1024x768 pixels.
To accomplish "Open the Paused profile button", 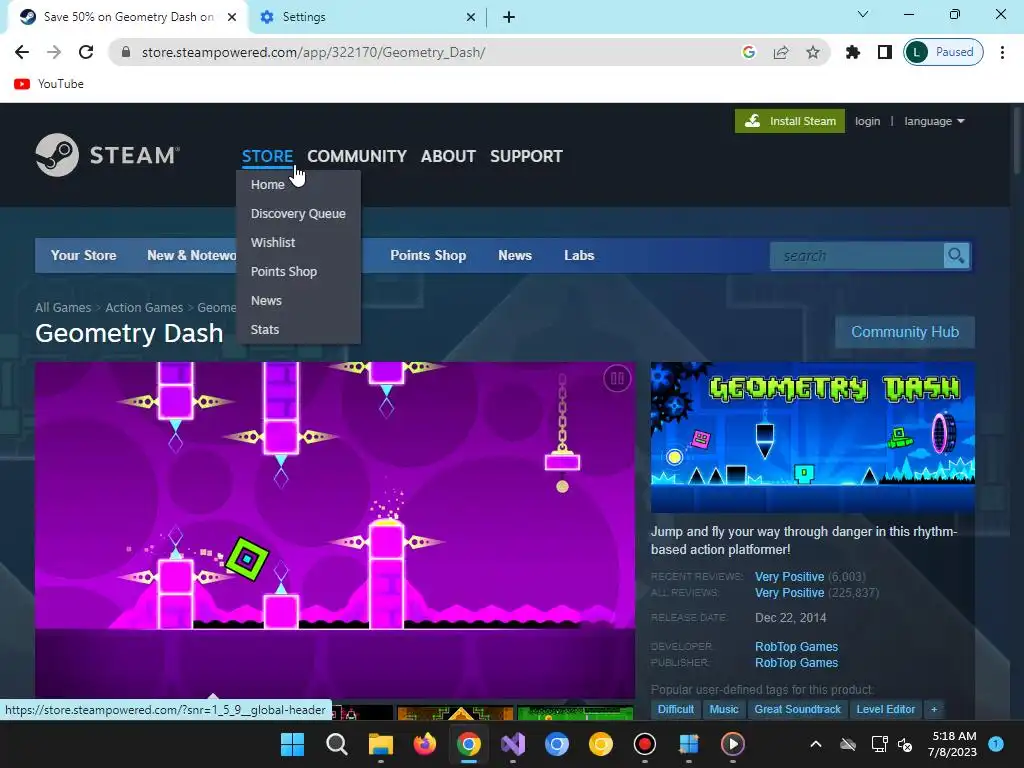I will click(943, 52).
